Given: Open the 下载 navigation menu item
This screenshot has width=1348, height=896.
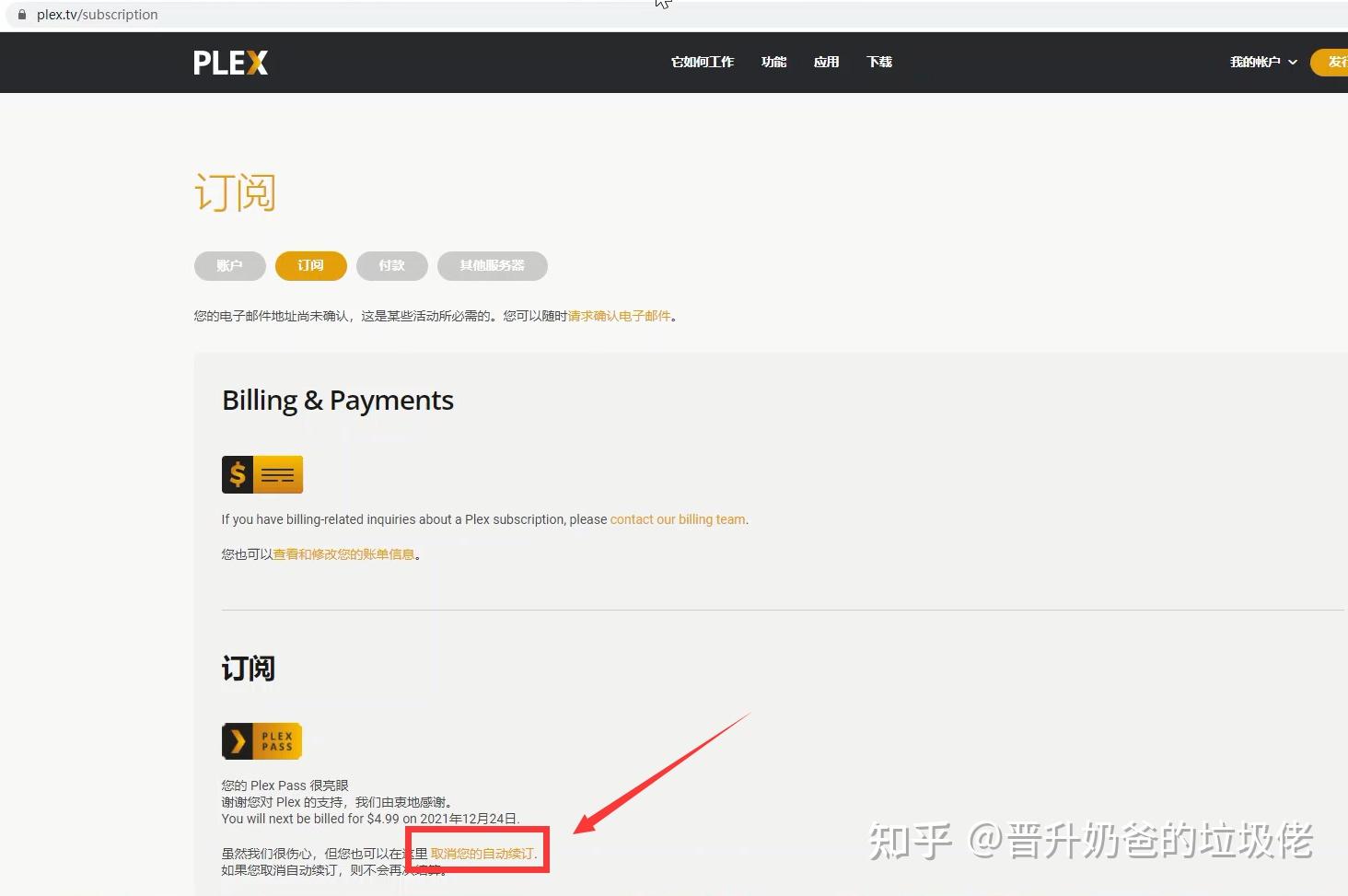Looking at the screenshot, I should [878, 62].
